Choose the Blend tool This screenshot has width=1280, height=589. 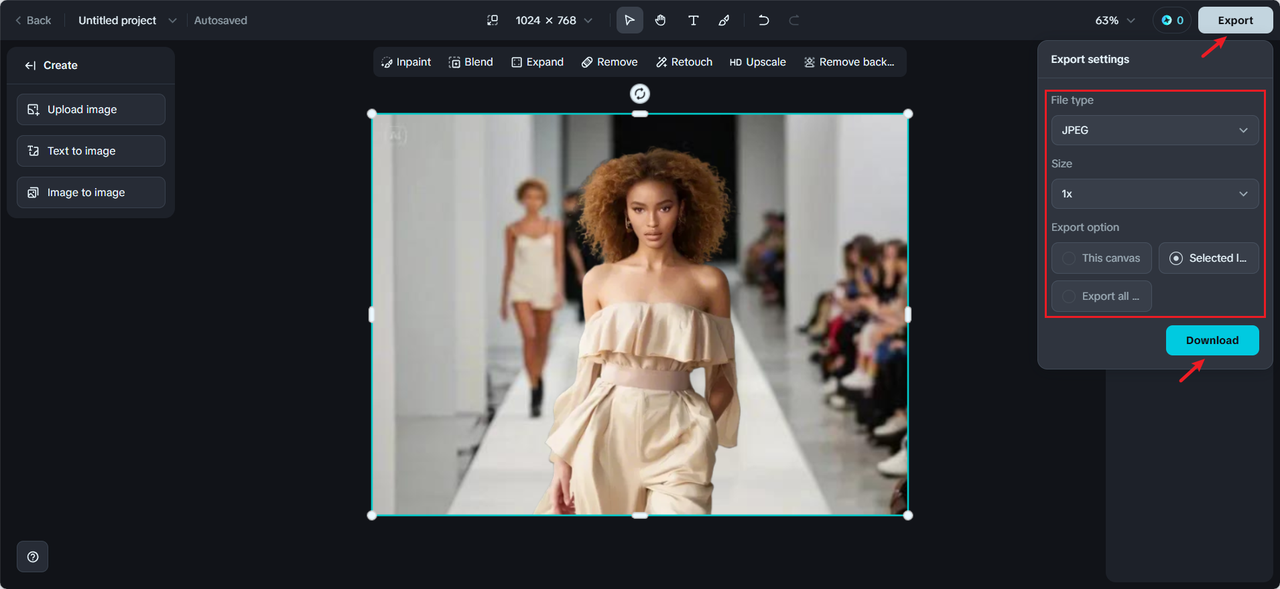coord(470,62)
